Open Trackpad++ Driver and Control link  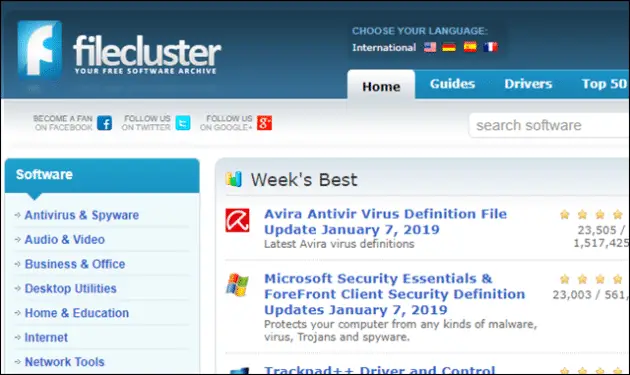[x=379, y=370]
